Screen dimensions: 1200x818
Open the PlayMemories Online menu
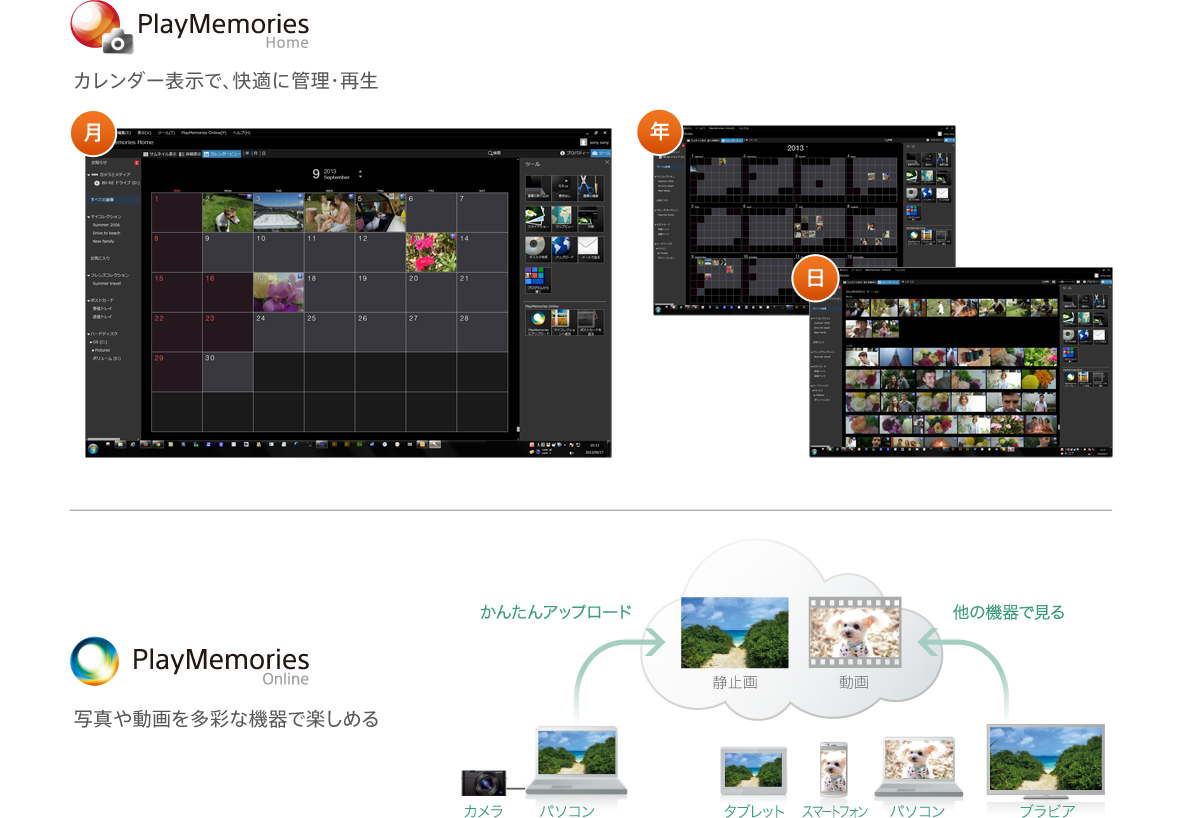click(203, 132)
